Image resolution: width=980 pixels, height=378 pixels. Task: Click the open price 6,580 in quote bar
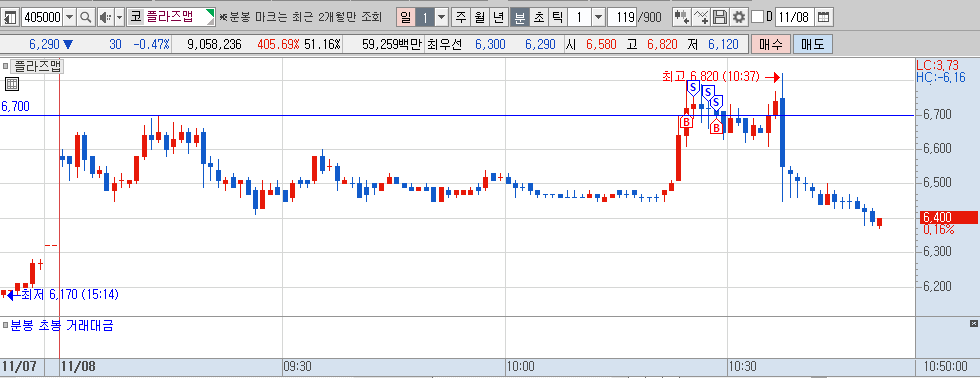pyautogui.click(x=601, y=44)
